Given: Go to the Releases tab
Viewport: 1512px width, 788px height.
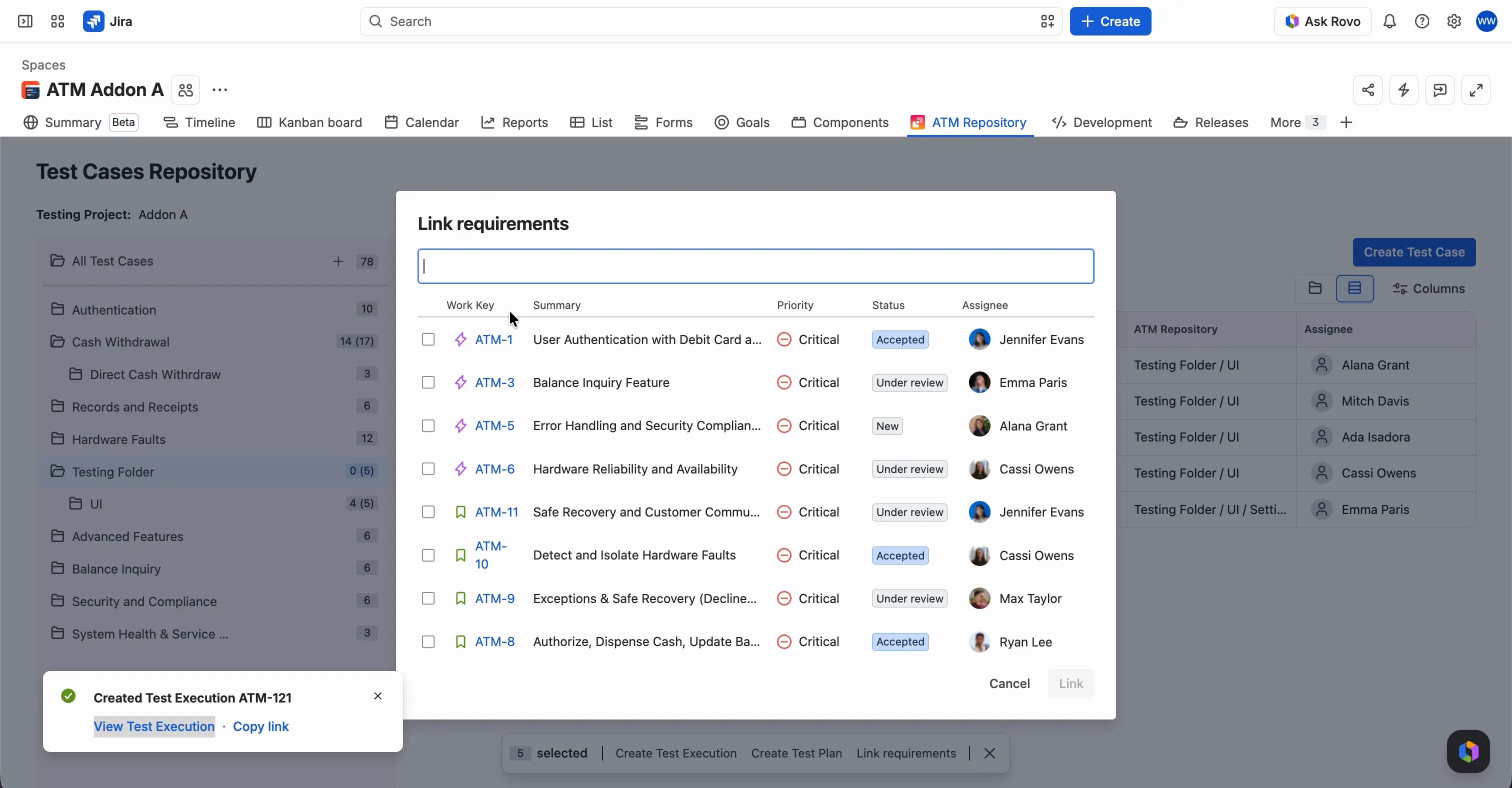Looking at the screenshot, I should (x=1211, y=122).
